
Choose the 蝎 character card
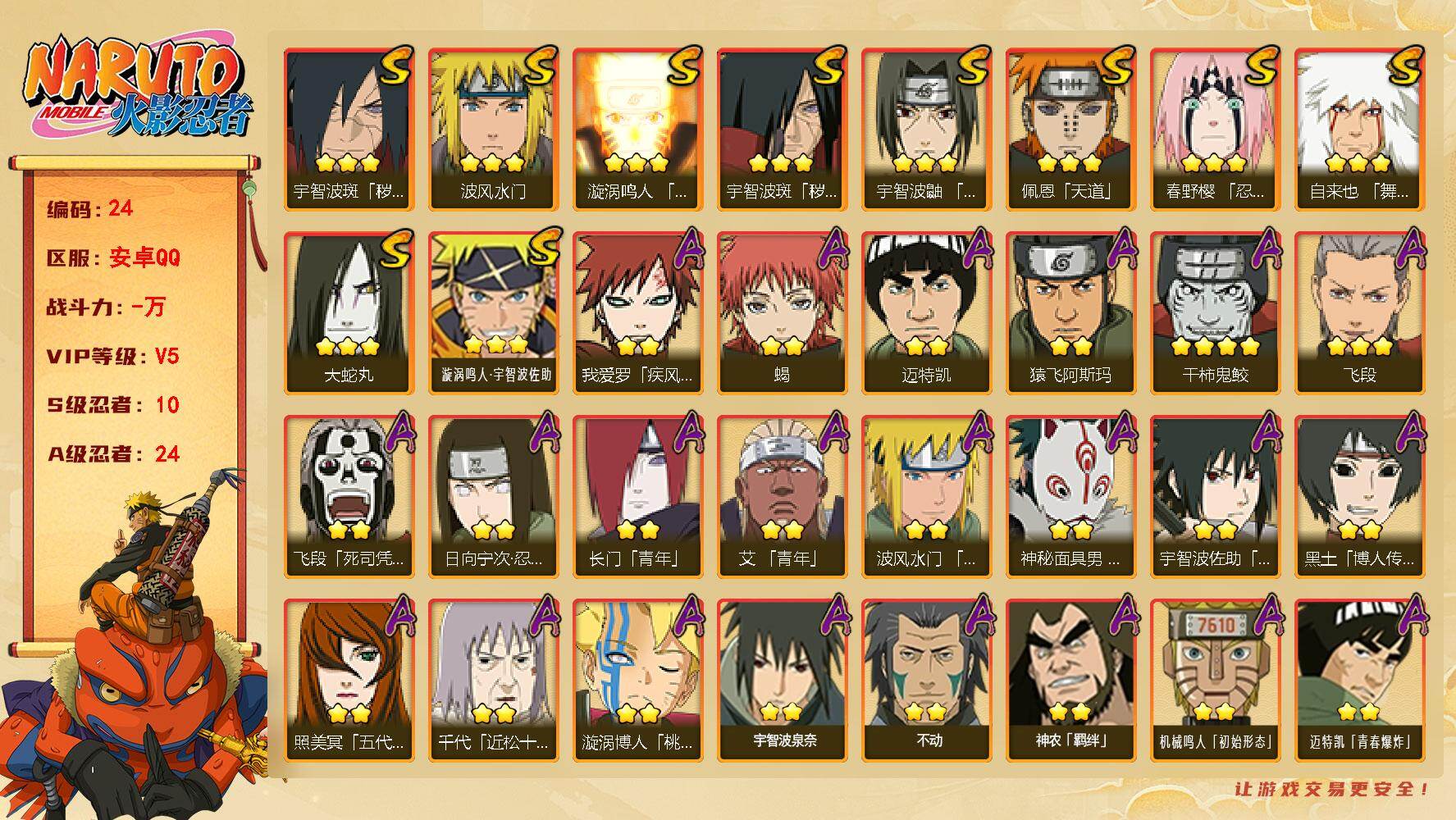(x=782, y=313)
